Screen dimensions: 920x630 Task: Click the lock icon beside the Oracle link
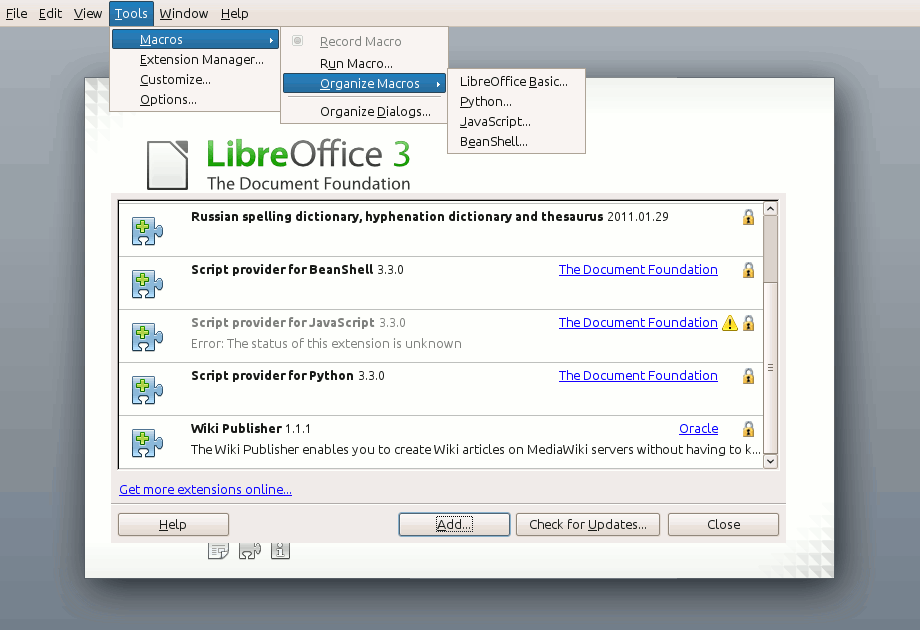pyautogui.click(x=748, y=429)
